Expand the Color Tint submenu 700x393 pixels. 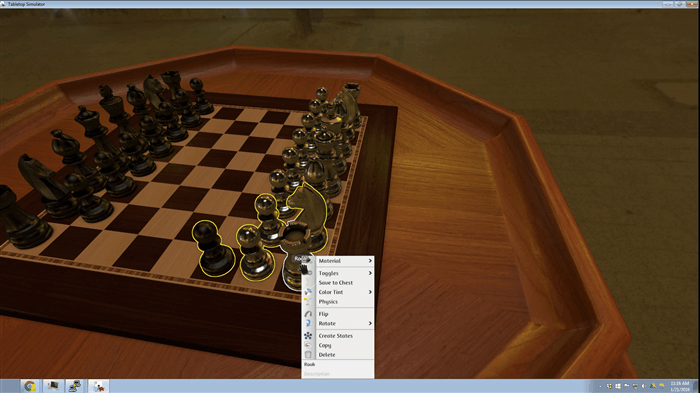[345, 292]
